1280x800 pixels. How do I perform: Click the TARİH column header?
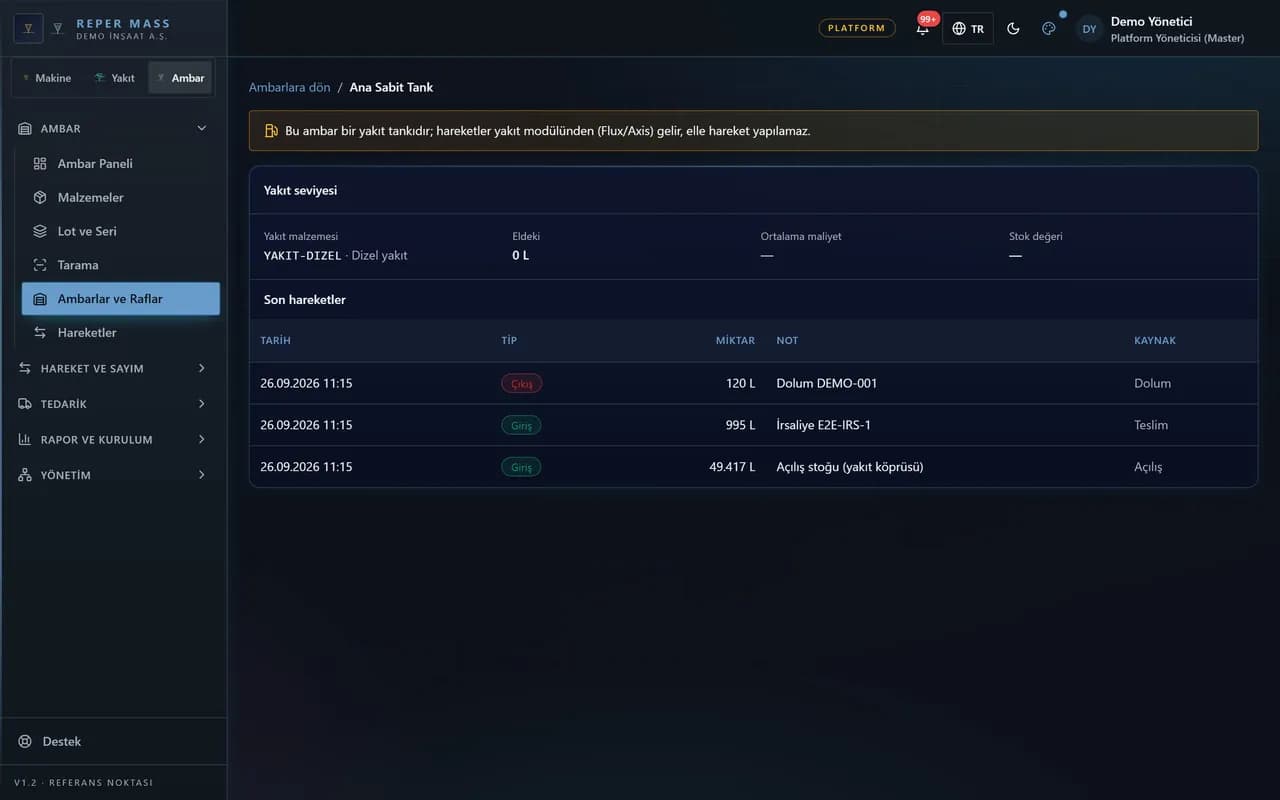click(x=275, y=341)
